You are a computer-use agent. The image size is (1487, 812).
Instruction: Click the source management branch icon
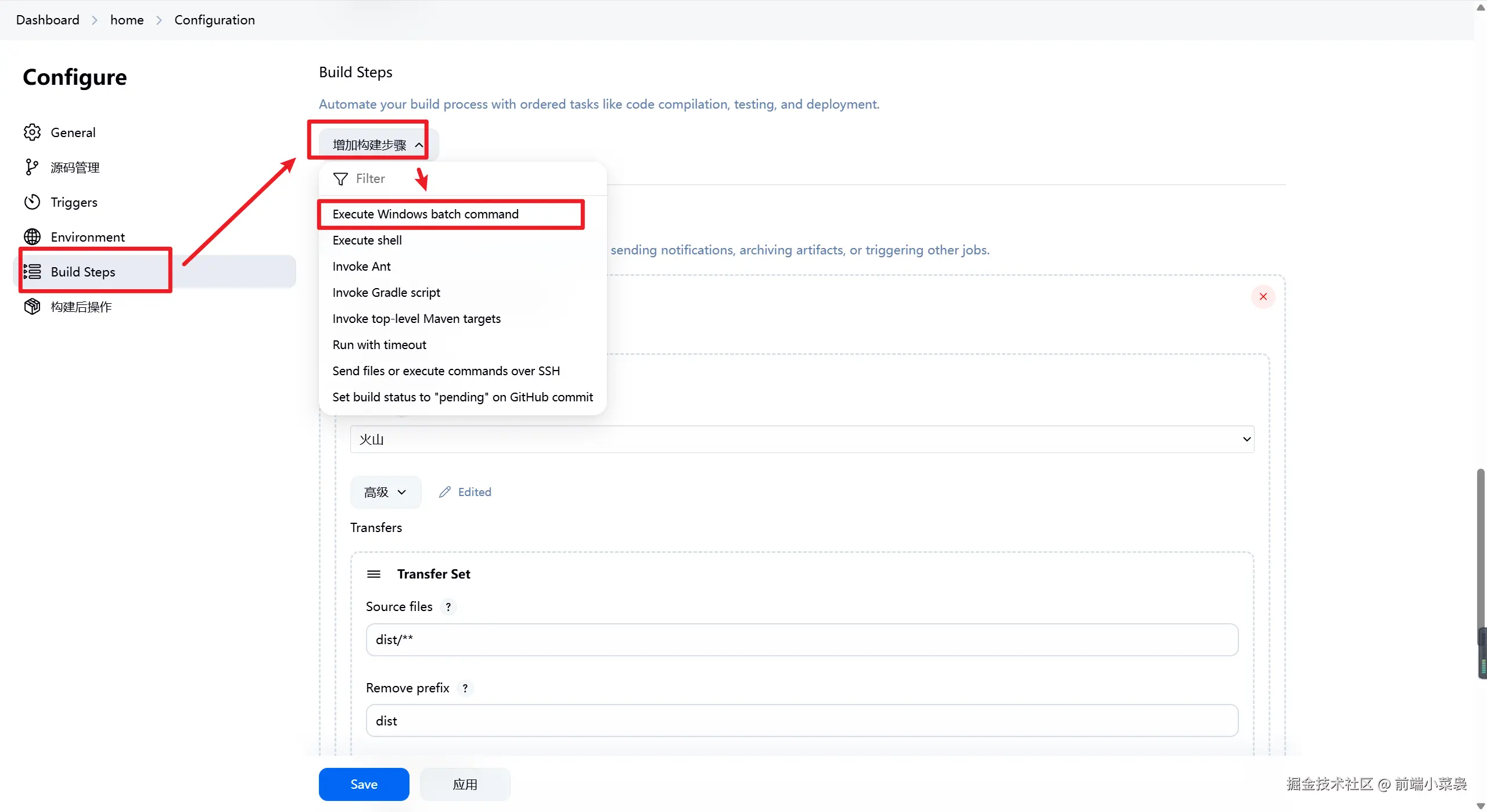(x=32, y=167)
